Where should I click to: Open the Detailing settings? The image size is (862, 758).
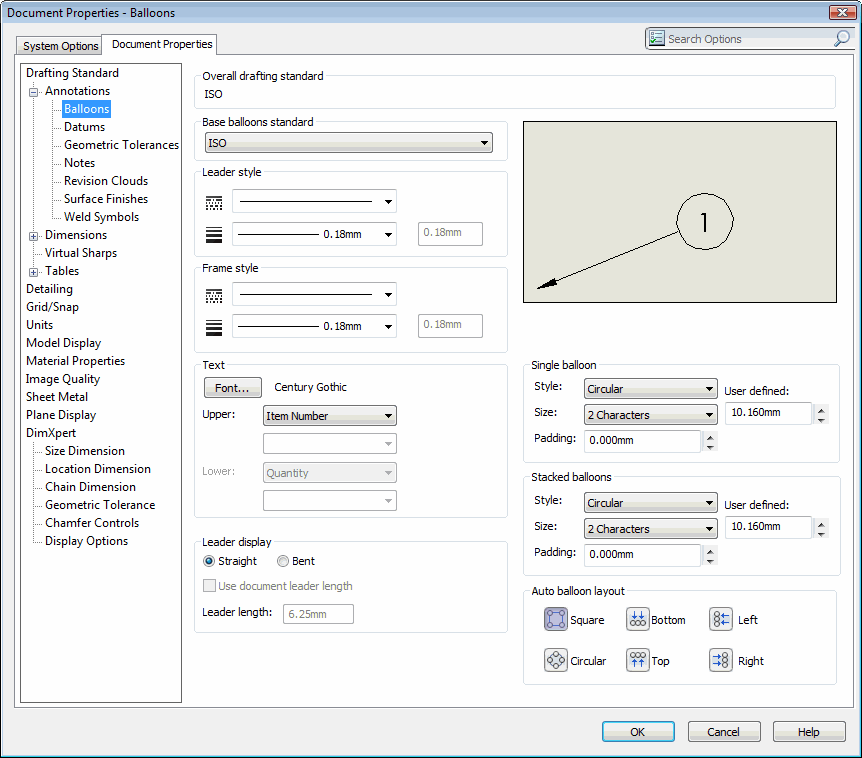49,289
